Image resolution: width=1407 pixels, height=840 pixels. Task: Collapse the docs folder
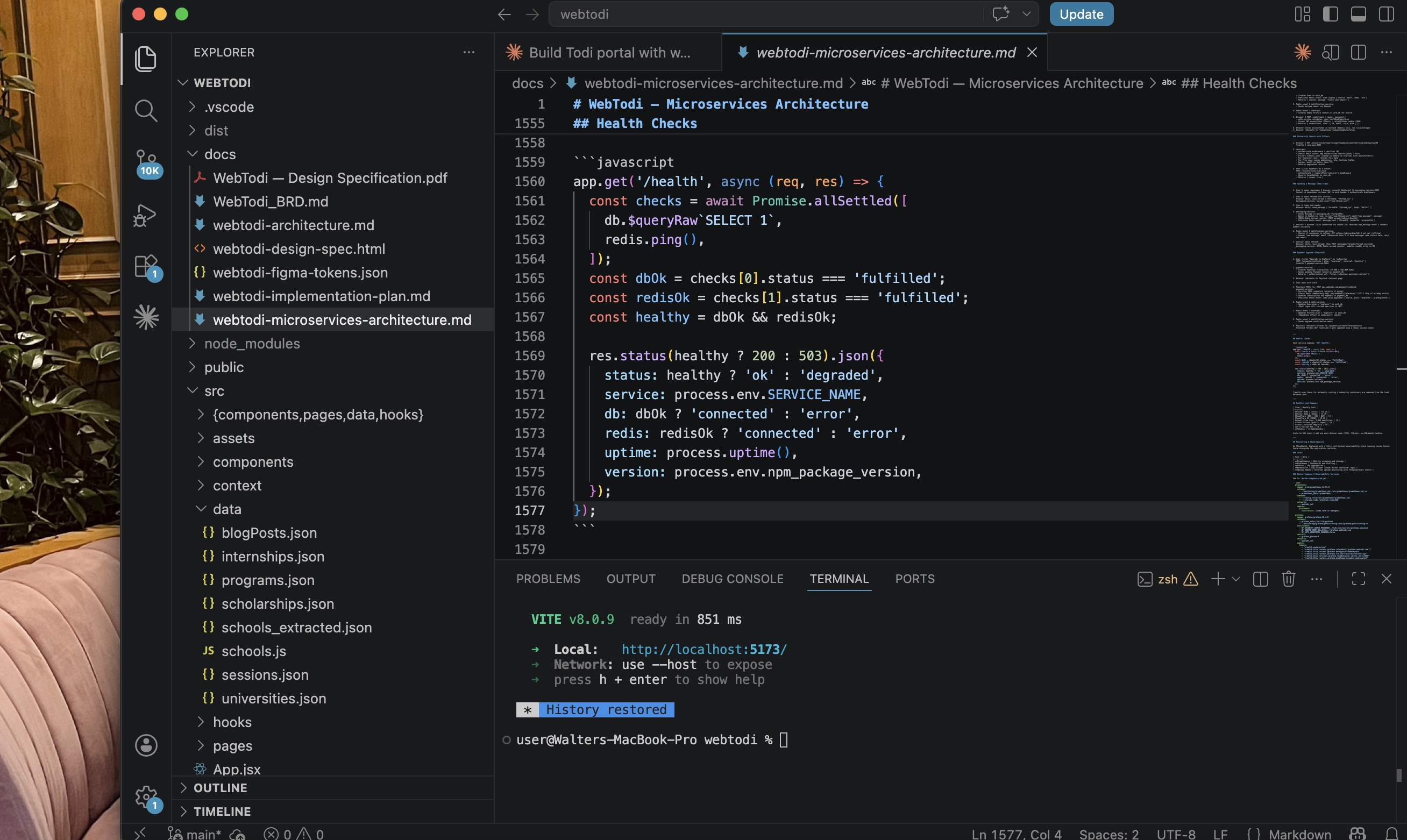tap(219, 154)
